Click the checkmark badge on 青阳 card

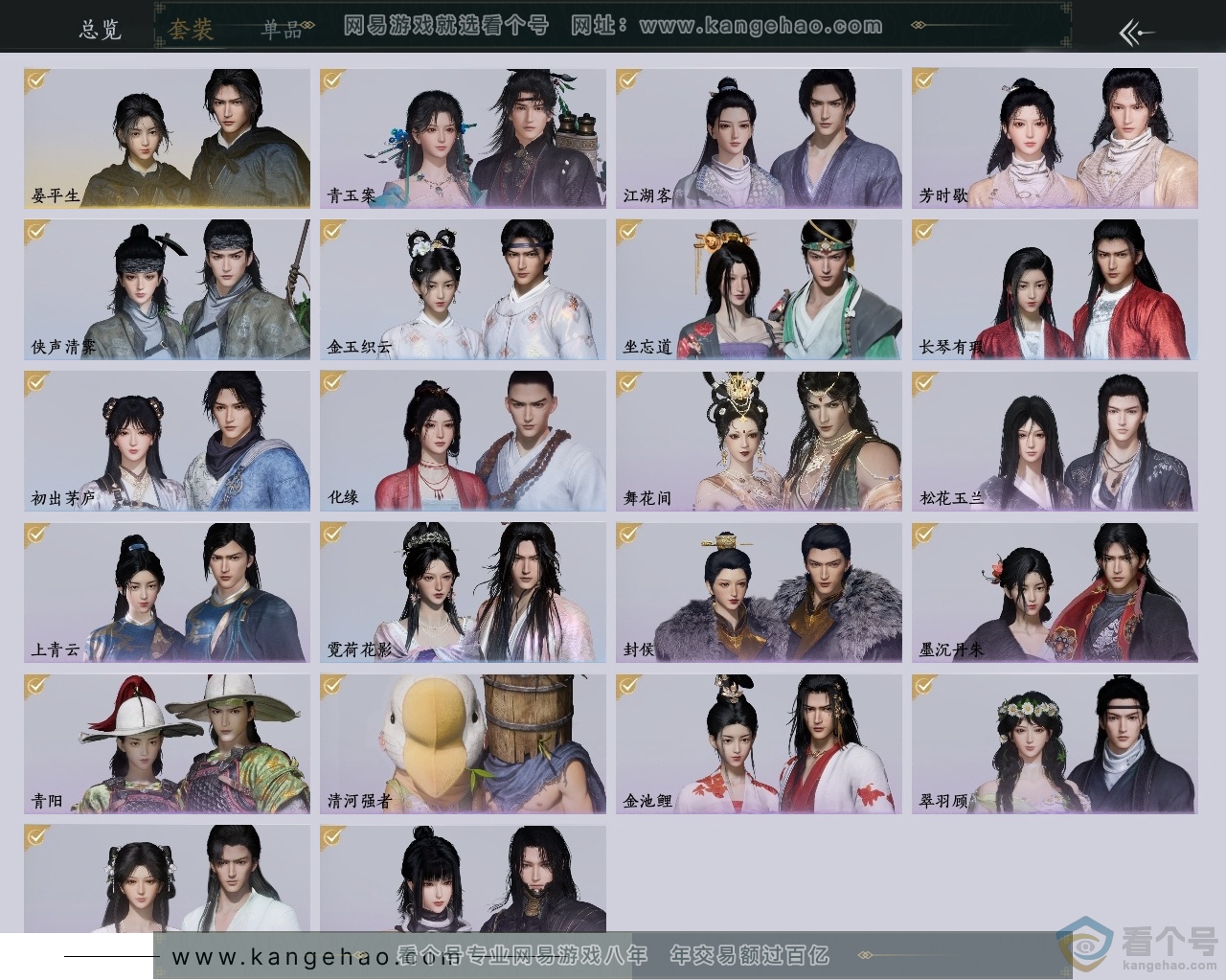tap(37, 685)
